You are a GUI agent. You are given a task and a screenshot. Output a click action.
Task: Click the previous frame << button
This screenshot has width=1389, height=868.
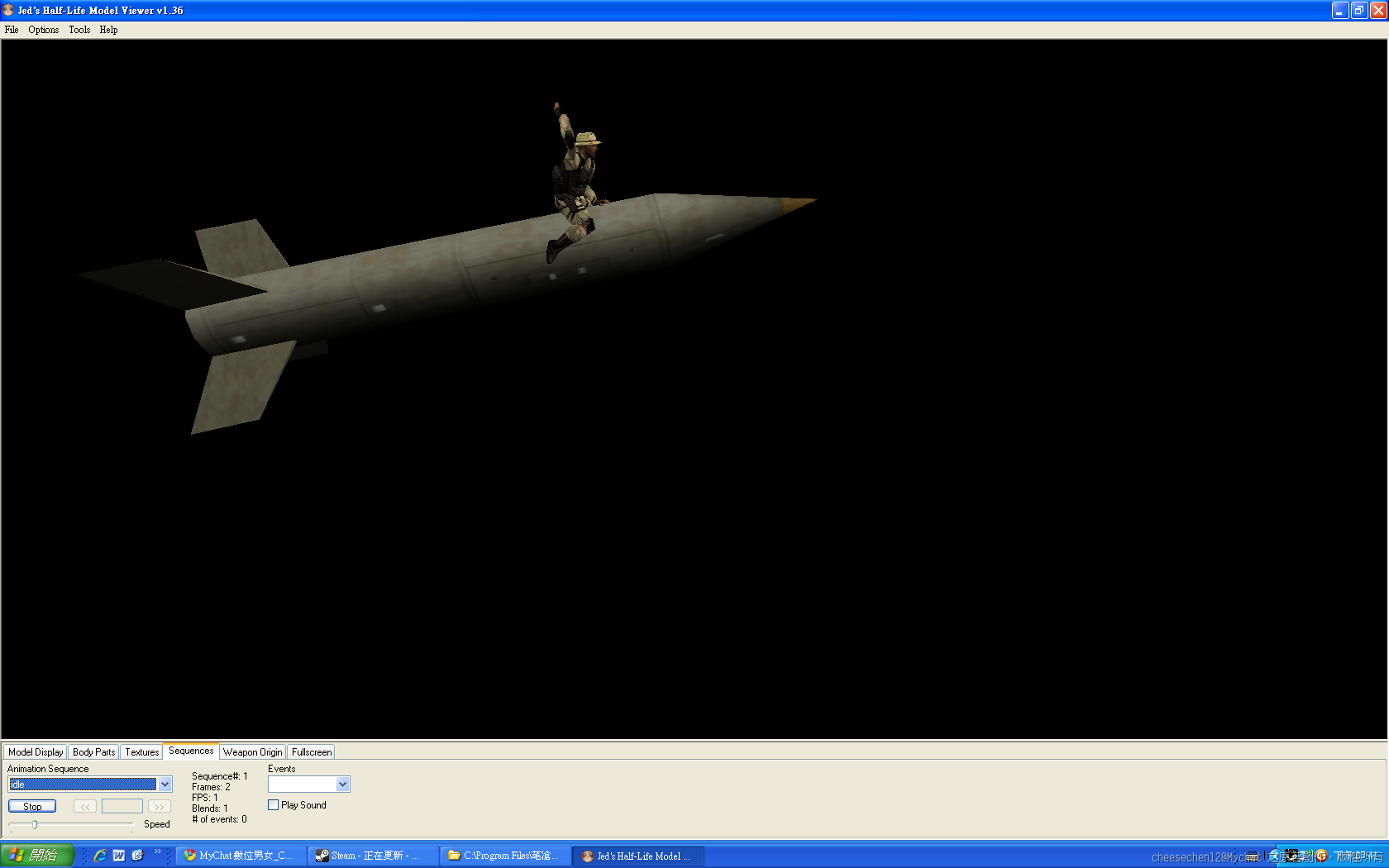click(x=85, y=807)
